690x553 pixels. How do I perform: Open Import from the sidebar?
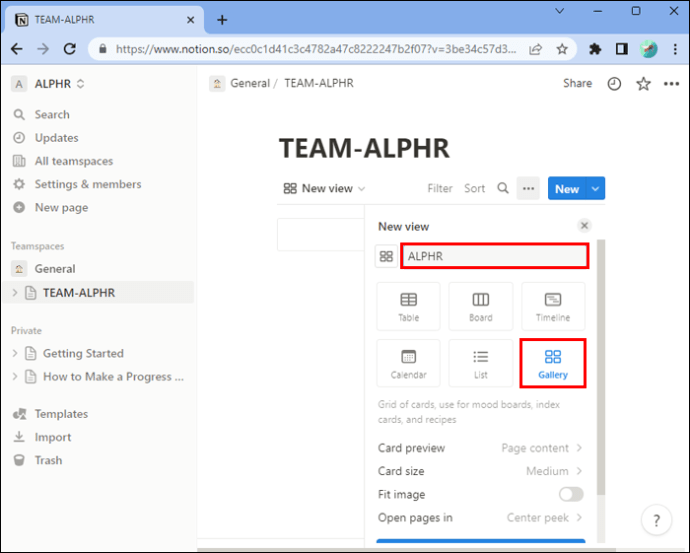pyautogui.click(x=53, y=437)
